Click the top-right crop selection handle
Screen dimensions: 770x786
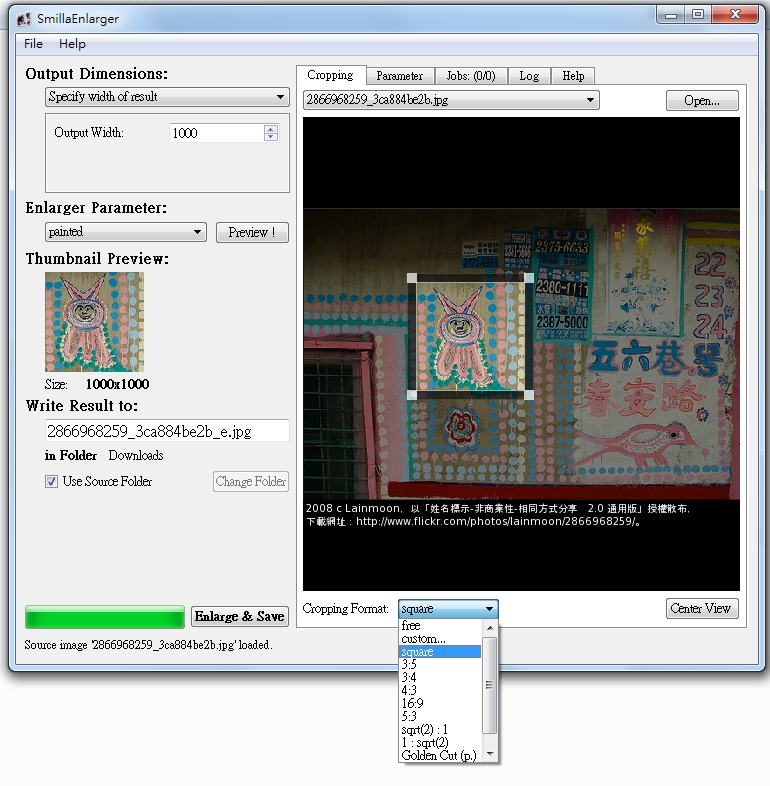pyautogui.click(x=529, y=278)
